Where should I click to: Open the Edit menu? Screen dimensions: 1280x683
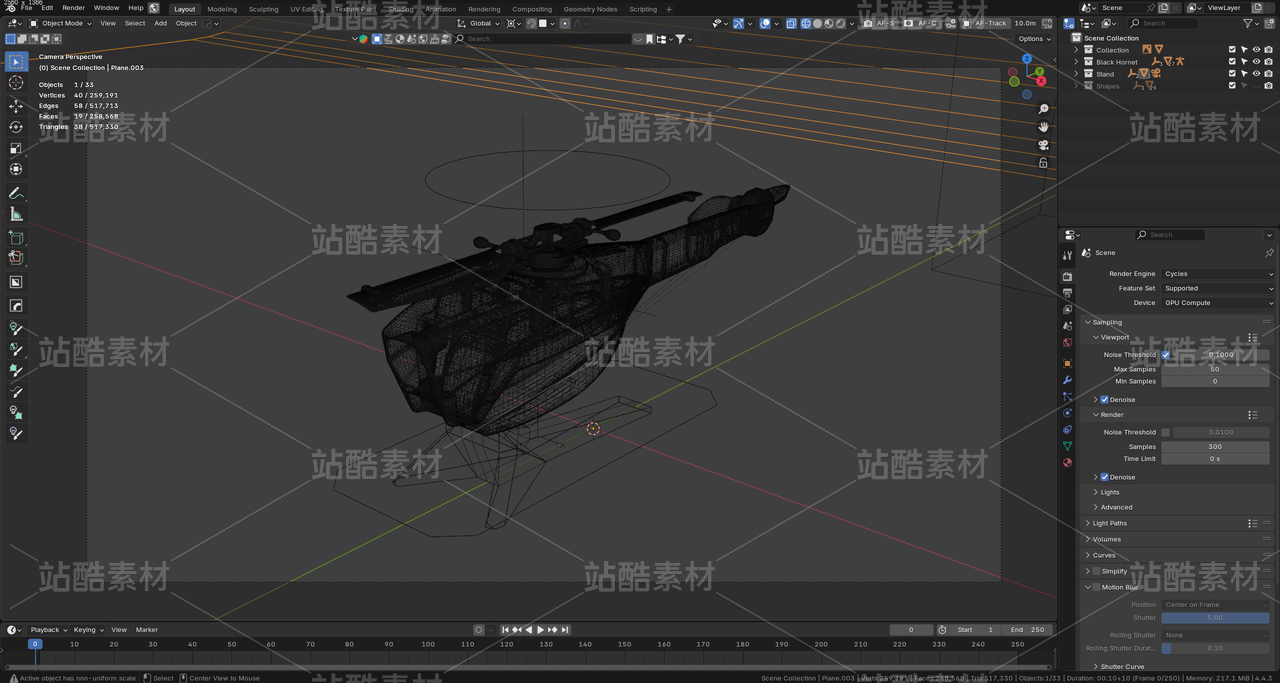pyautogui.click(x=47, y=8)
